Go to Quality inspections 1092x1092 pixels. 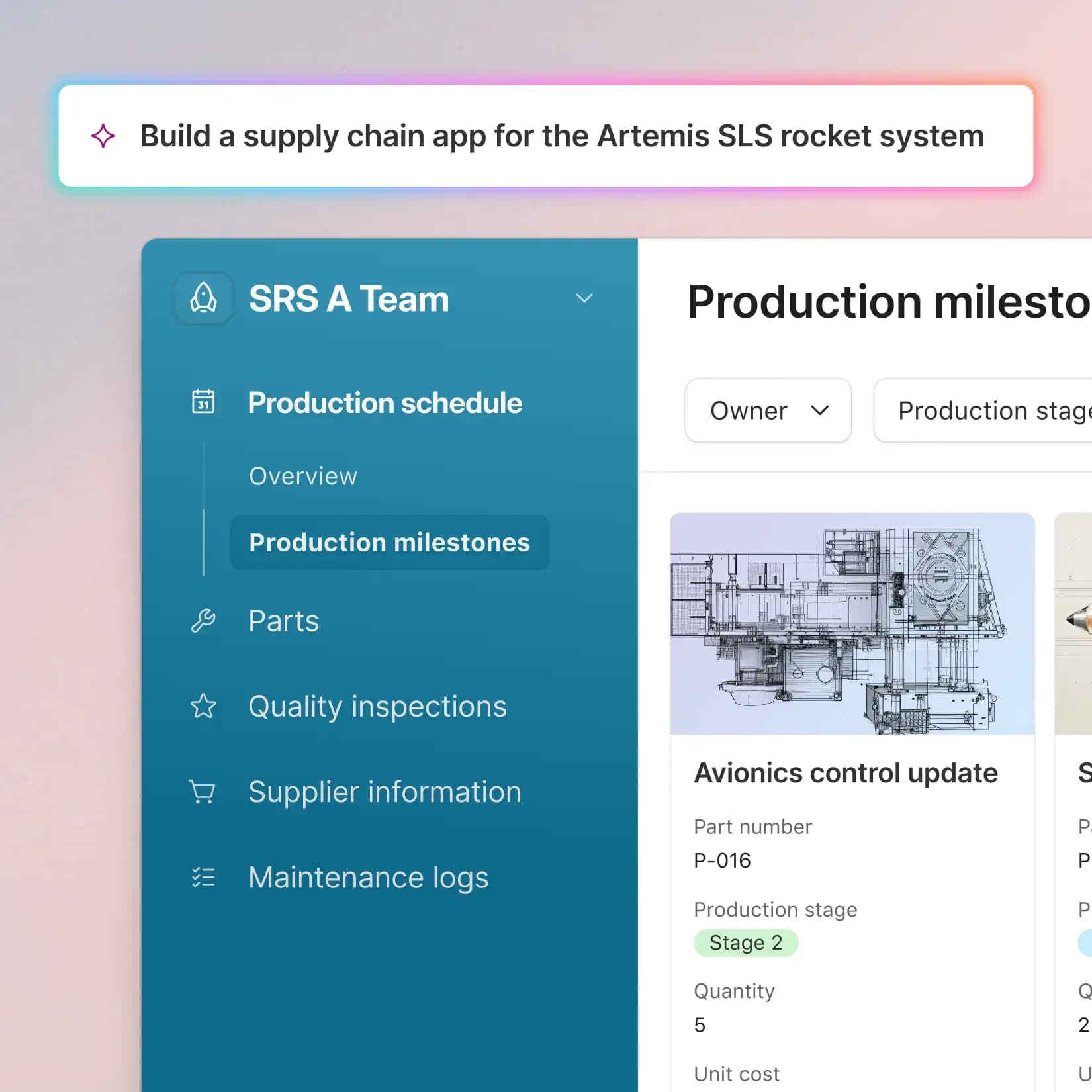(x=377, y=706)
